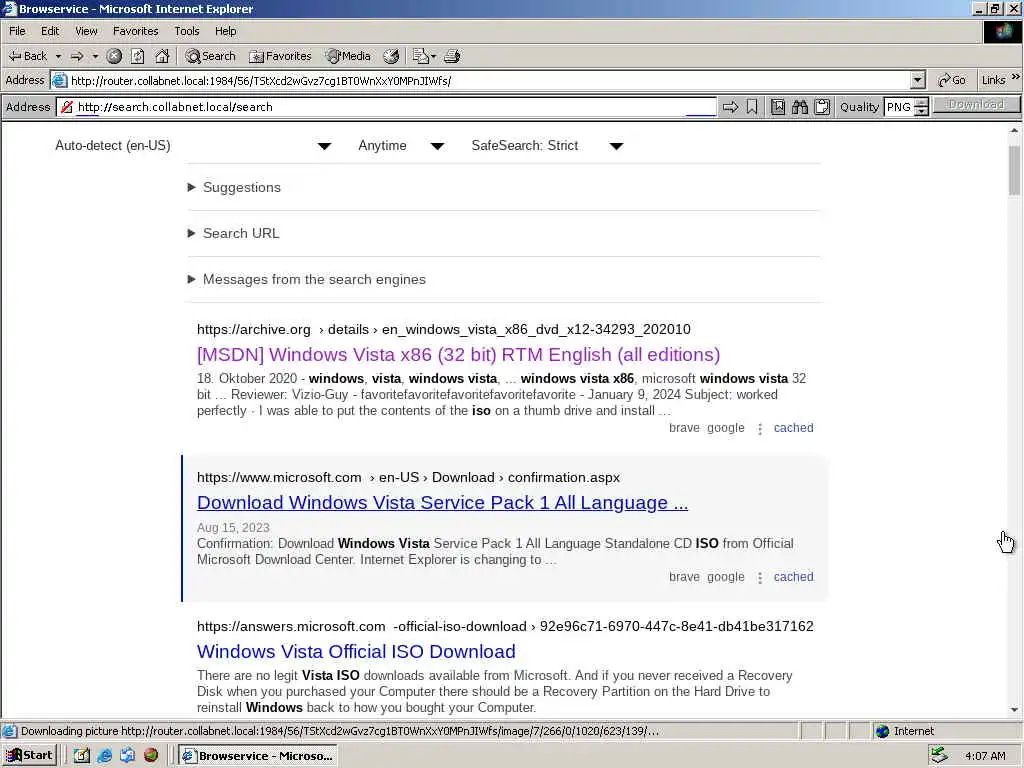Image resolution: width=1024 pixels, height=768 pixels.
Task: Open Download Windows Vista Service Pack 1 link
Action: (442, 503)
